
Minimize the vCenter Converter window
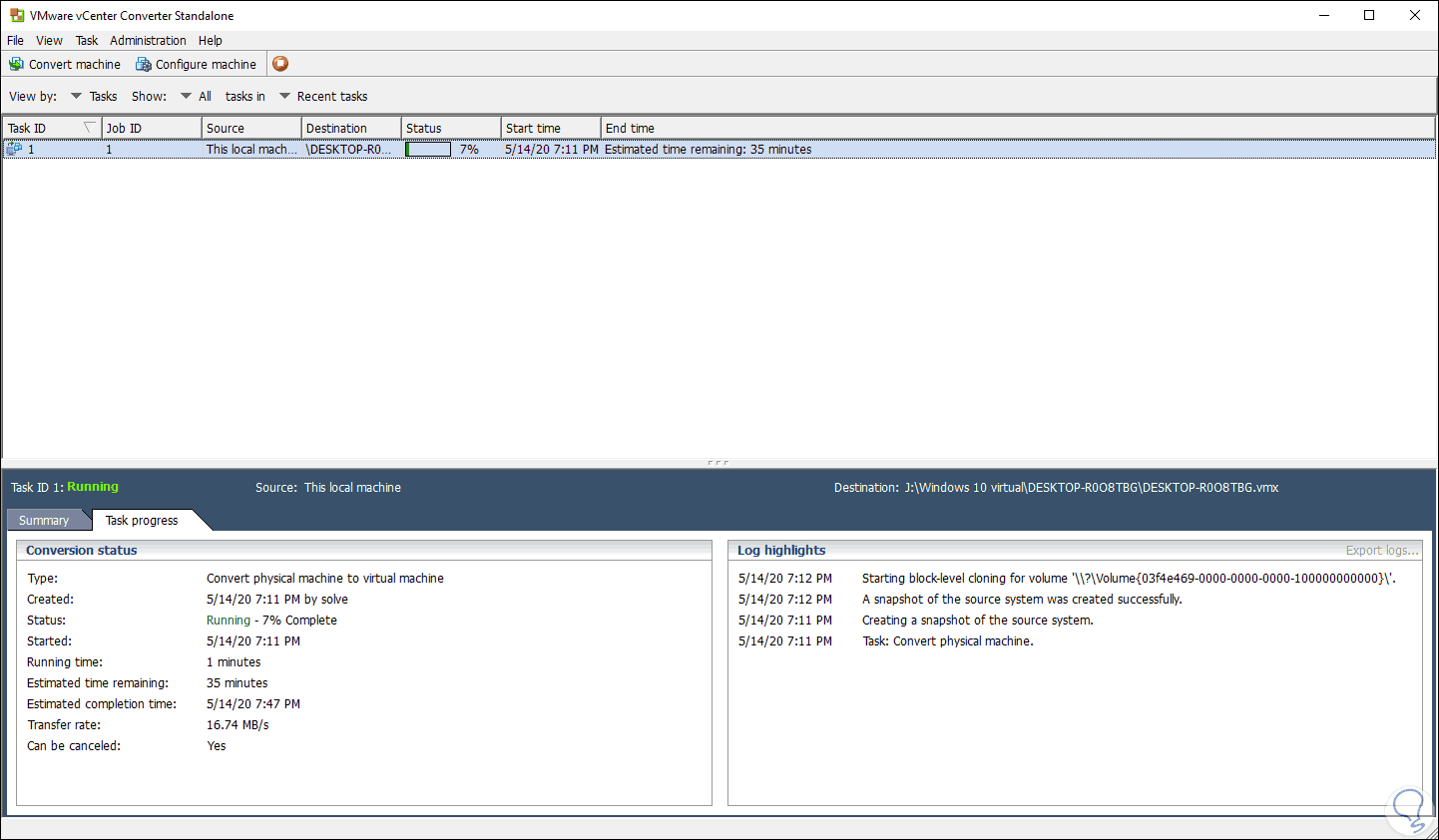coord(1324,15)
